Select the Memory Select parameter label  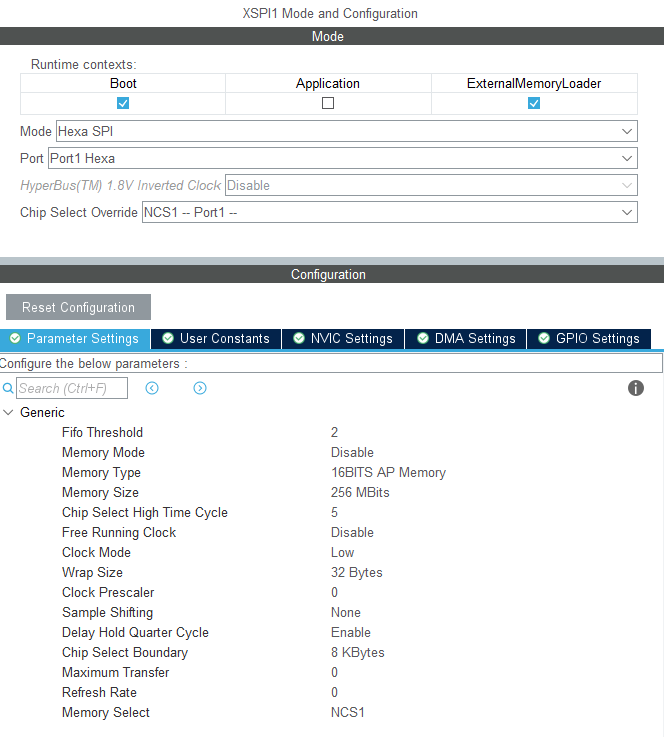(x=106, y=713)
